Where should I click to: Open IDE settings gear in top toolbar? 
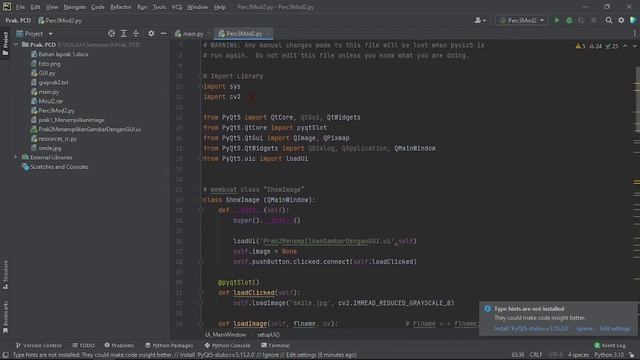(621, 20)
